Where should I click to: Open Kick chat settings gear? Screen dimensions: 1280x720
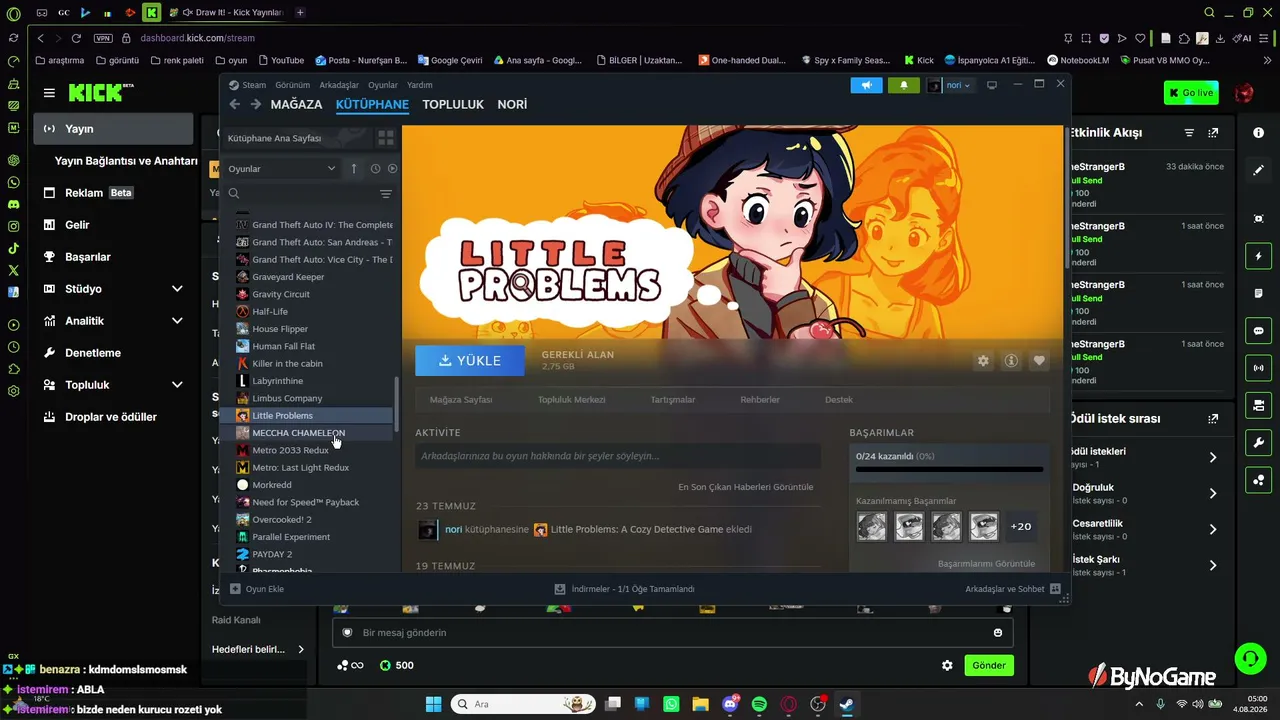tap(947, 666)
